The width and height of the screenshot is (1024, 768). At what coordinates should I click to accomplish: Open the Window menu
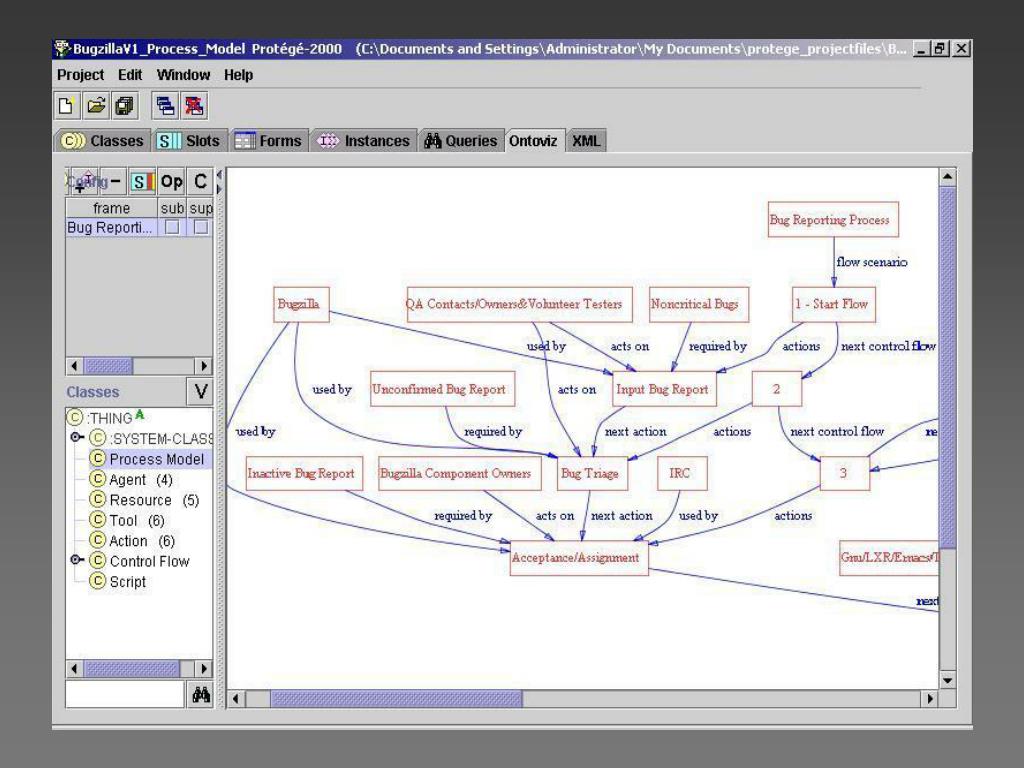(184, 75)
